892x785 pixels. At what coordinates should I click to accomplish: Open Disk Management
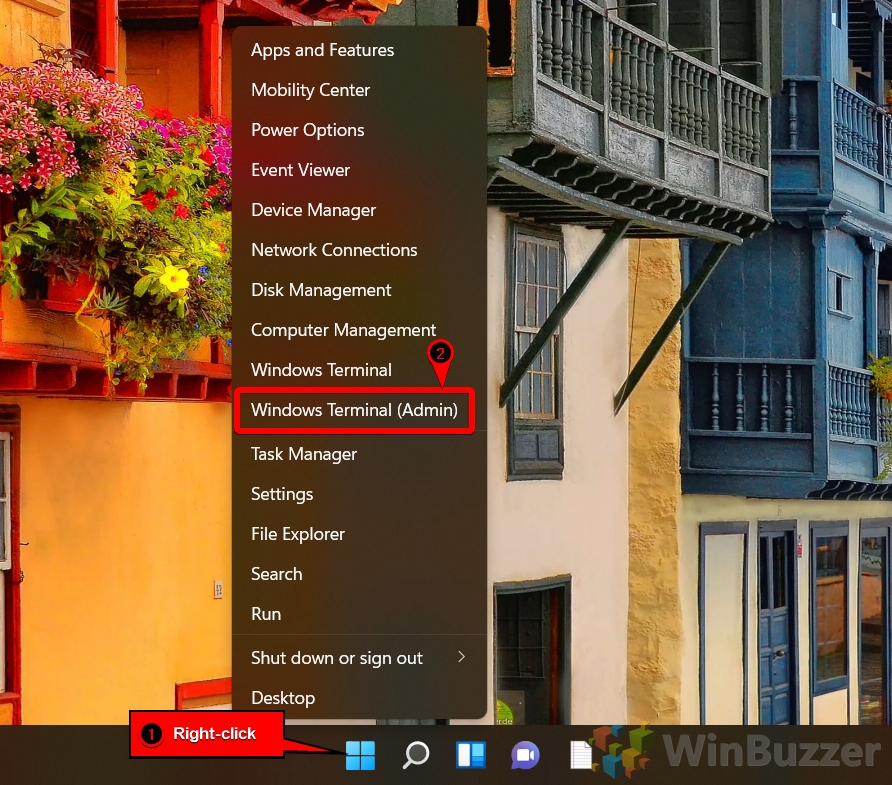[x=321, y=290]
